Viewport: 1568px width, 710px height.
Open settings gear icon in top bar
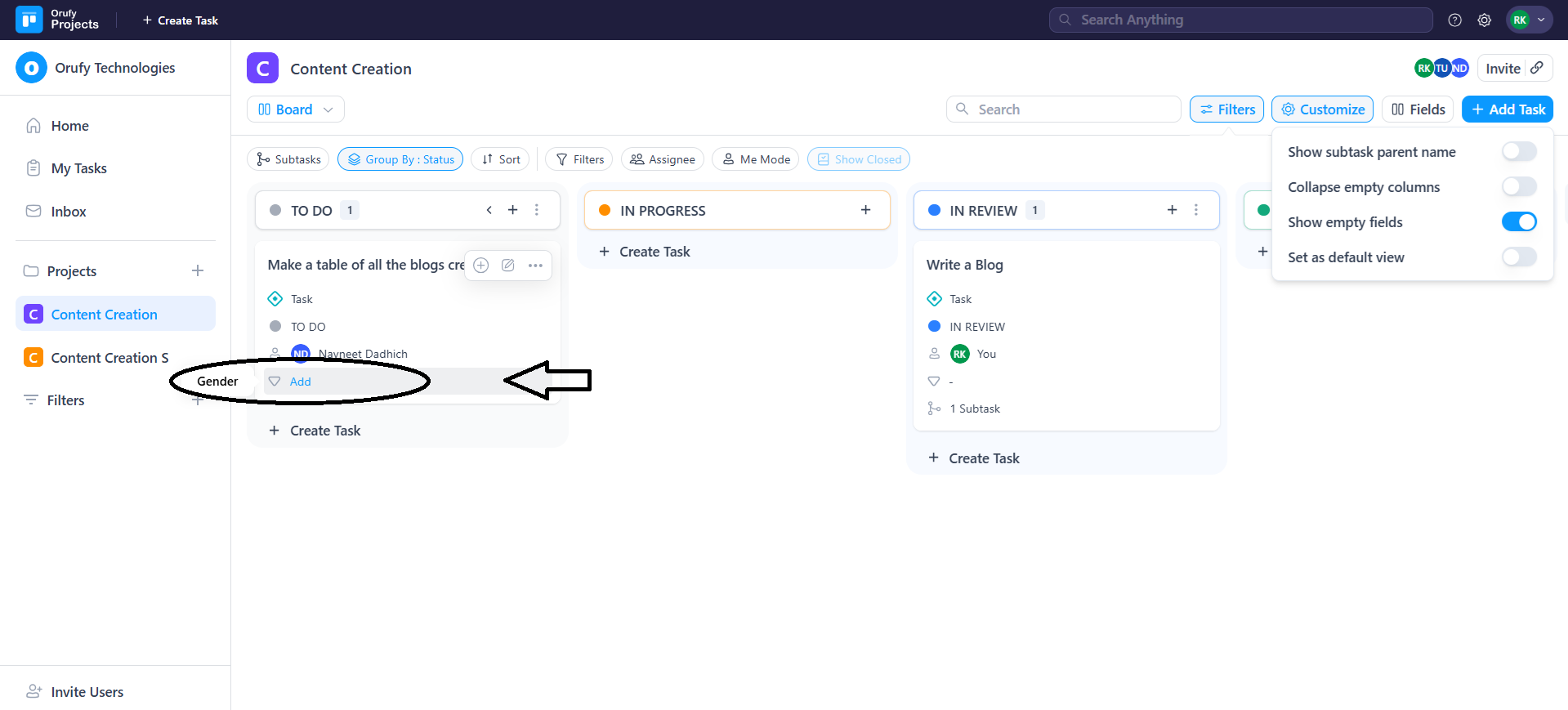click(1484, 20)
